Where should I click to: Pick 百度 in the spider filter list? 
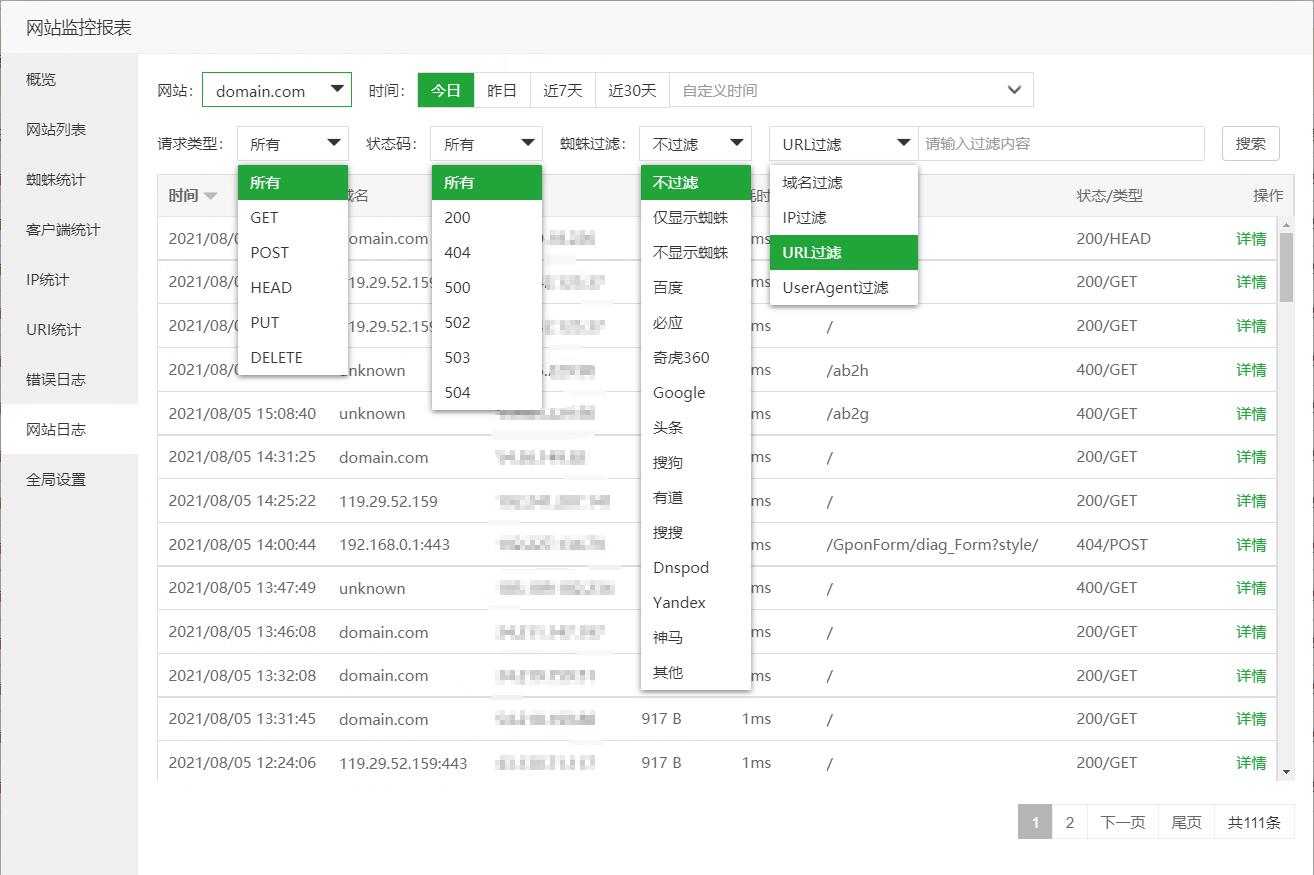(x=696, y=288)
